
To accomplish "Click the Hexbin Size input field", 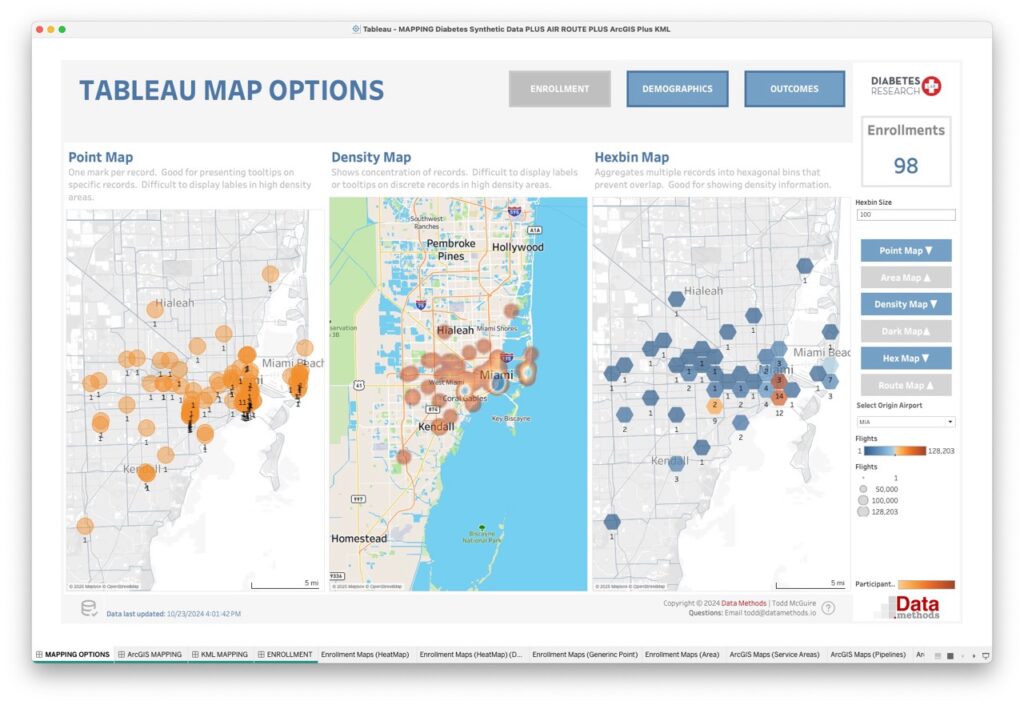I will 905,215.
